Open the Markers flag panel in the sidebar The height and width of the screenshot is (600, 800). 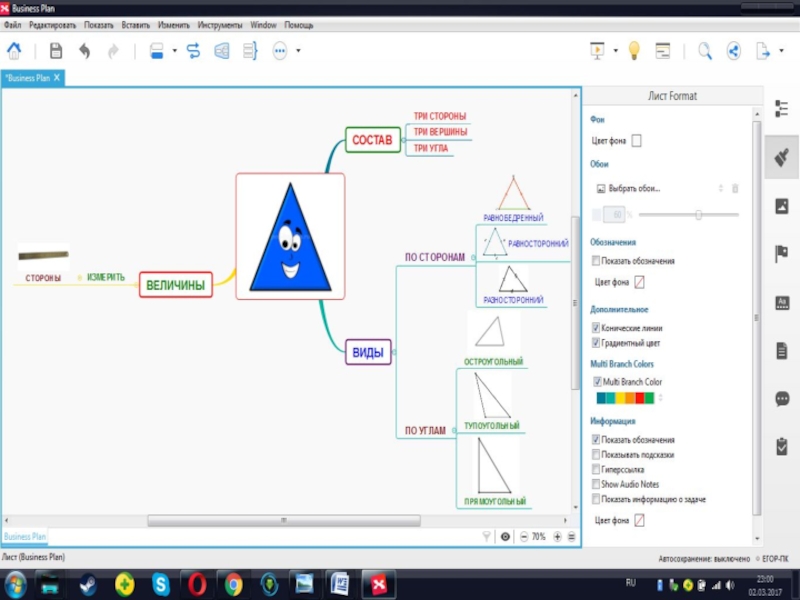tap(782, 254)
